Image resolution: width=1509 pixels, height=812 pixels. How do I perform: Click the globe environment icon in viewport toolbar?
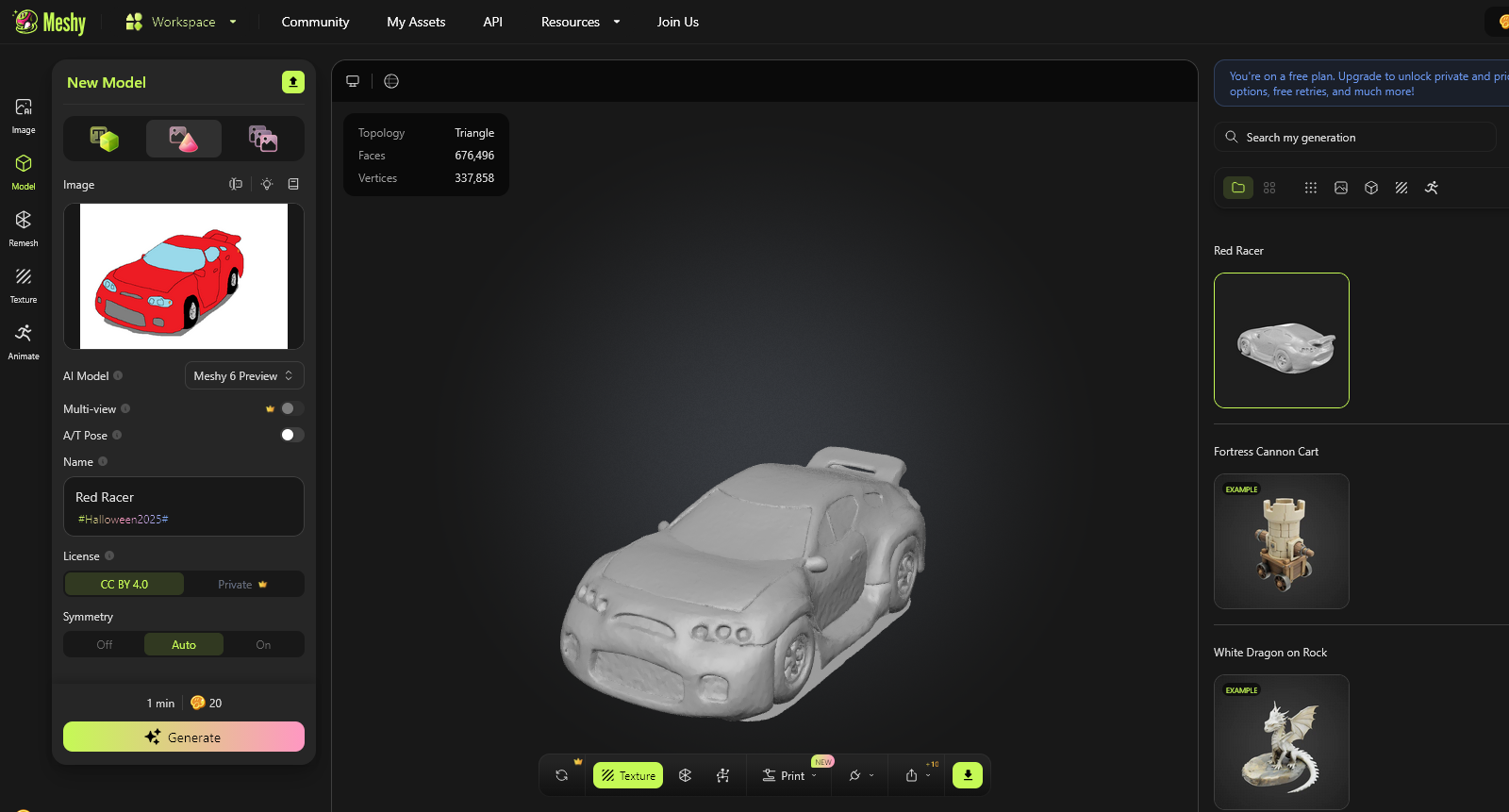coord(391,81)
